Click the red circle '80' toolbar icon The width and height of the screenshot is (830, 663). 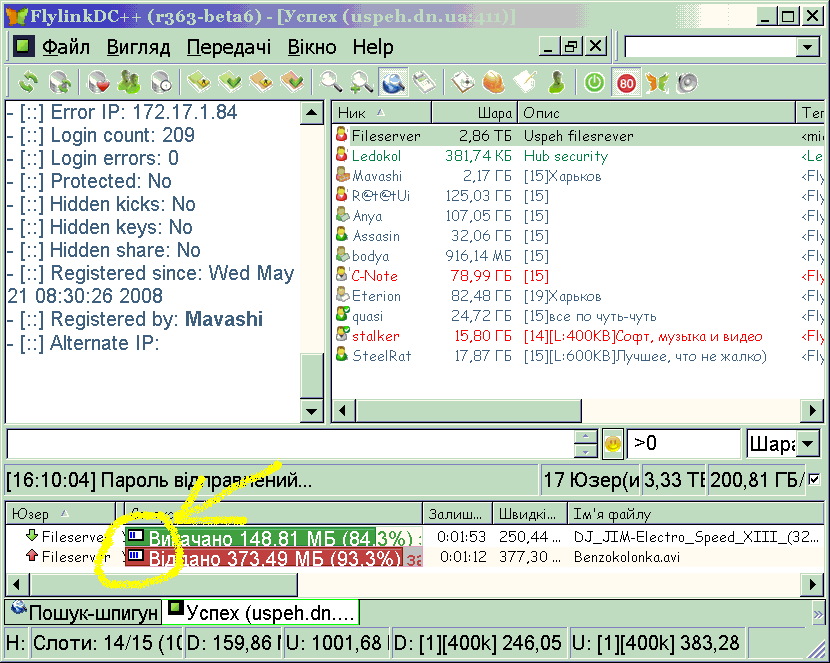coord(626,82)
